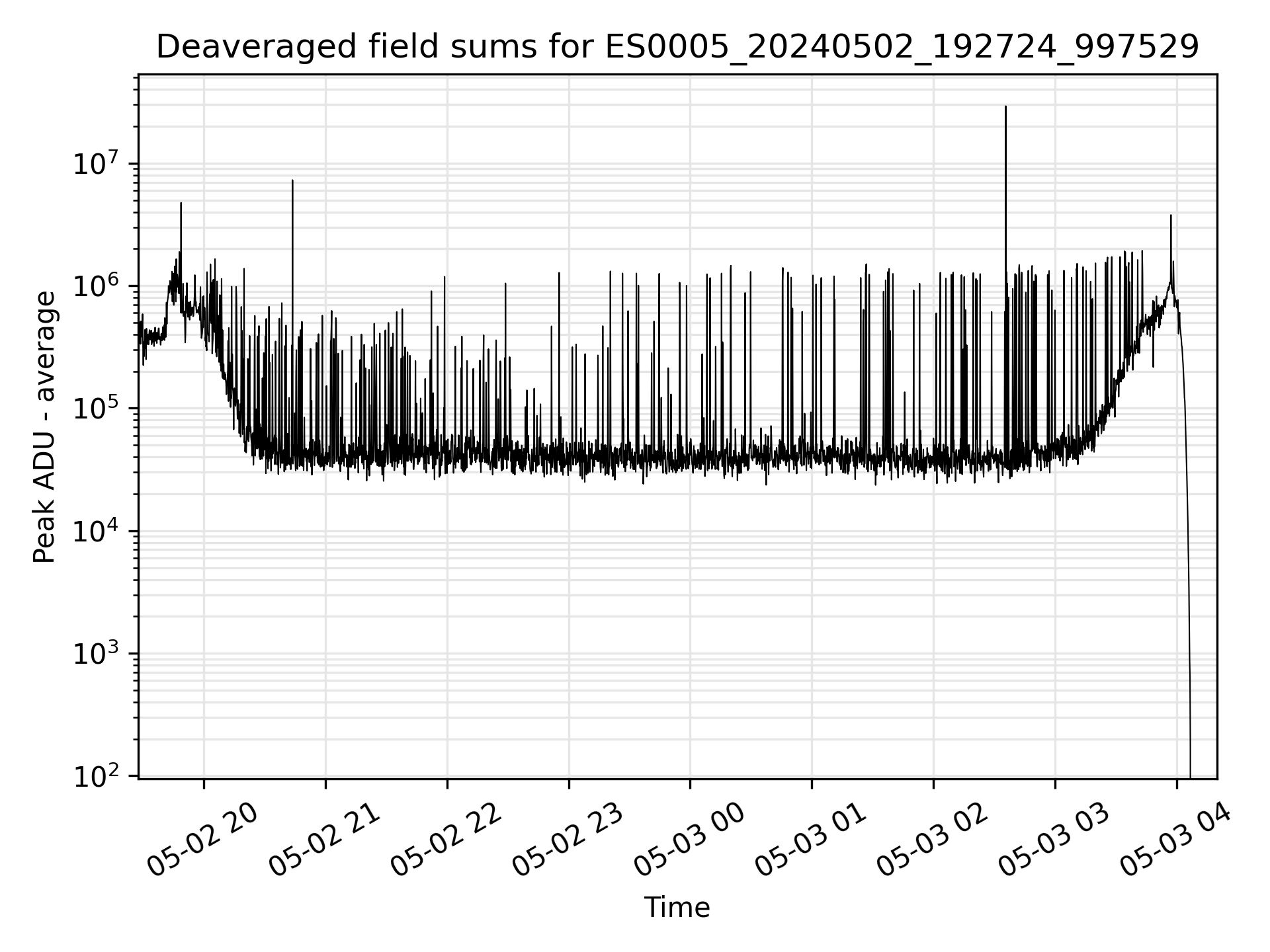Screen dimensions: 1270x952
Task: Click y-axis tick label 10^3
Action: (x=97, y=654)
